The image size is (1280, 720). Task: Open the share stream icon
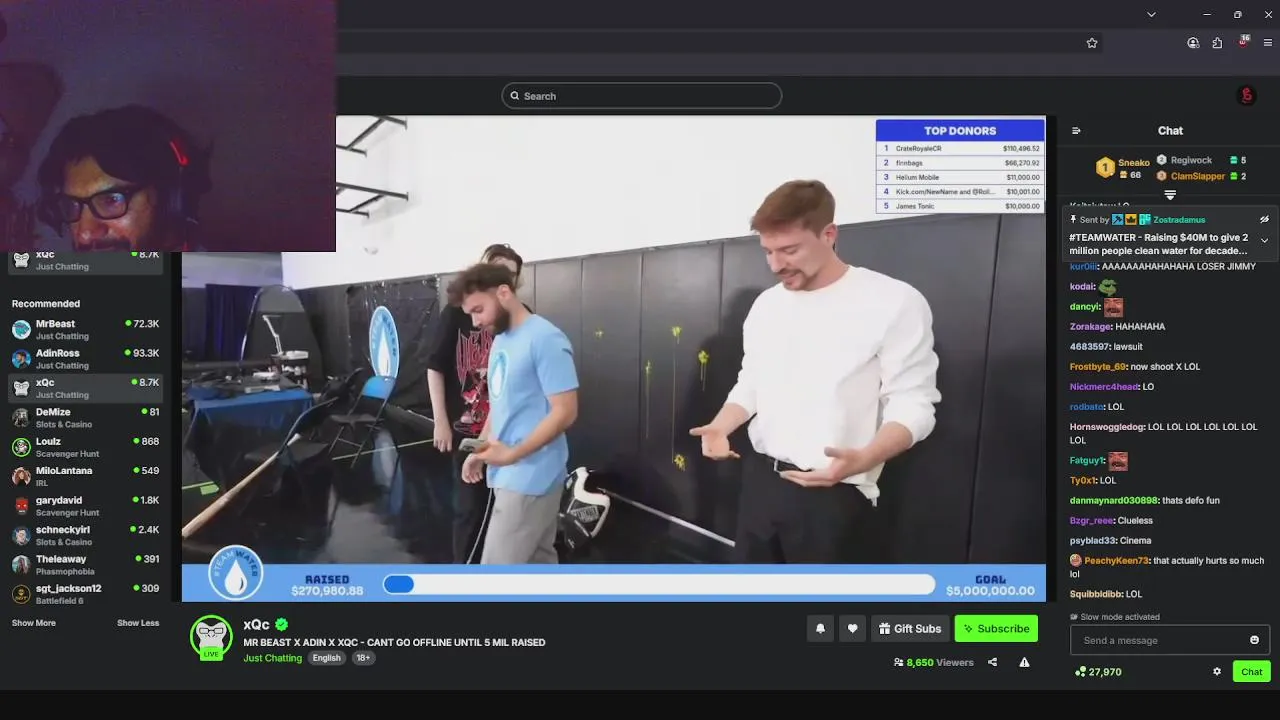click(992, 662)
